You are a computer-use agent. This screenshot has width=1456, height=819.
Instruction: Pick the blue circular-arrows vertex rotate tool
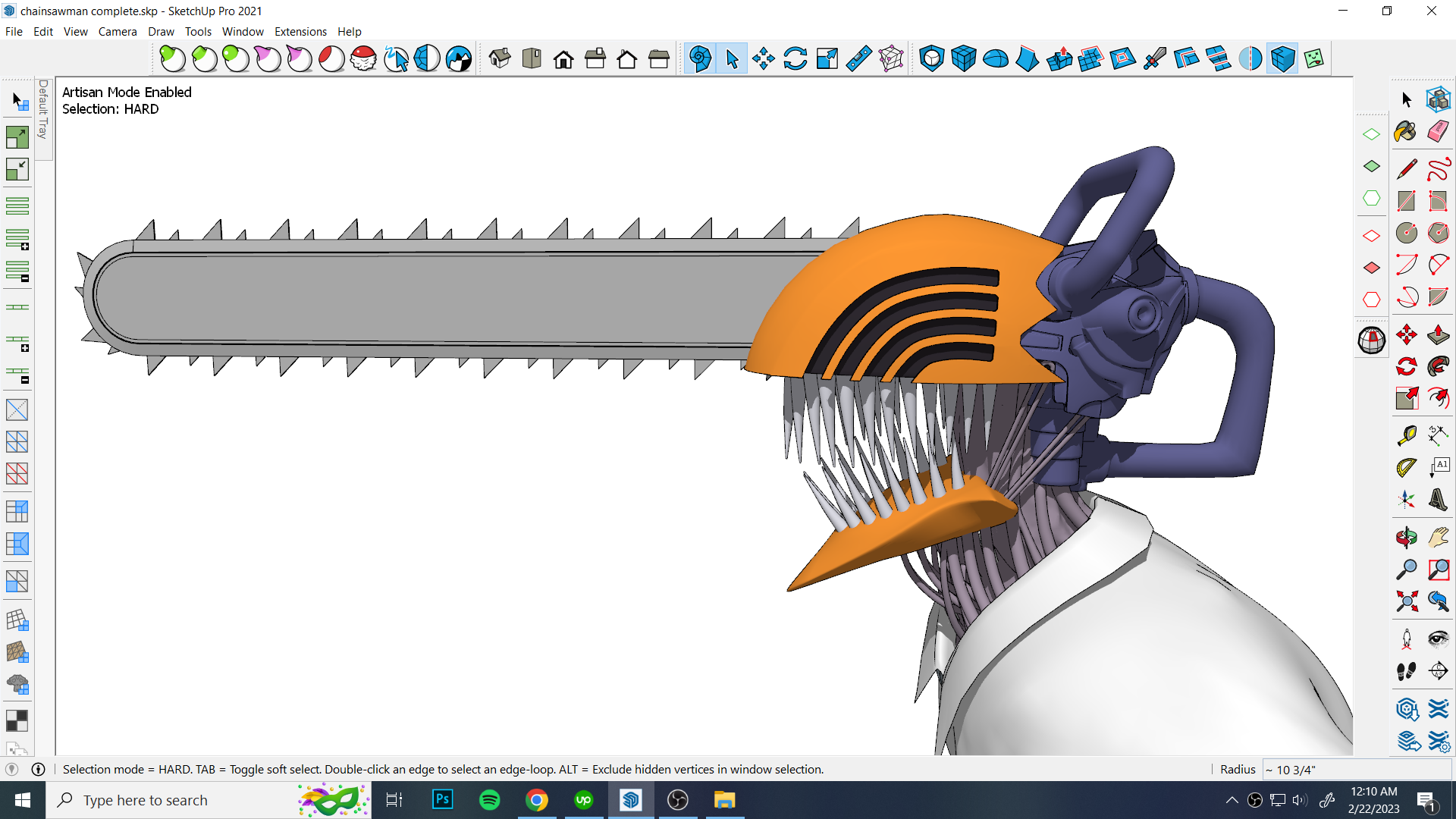tap(795, 58)
